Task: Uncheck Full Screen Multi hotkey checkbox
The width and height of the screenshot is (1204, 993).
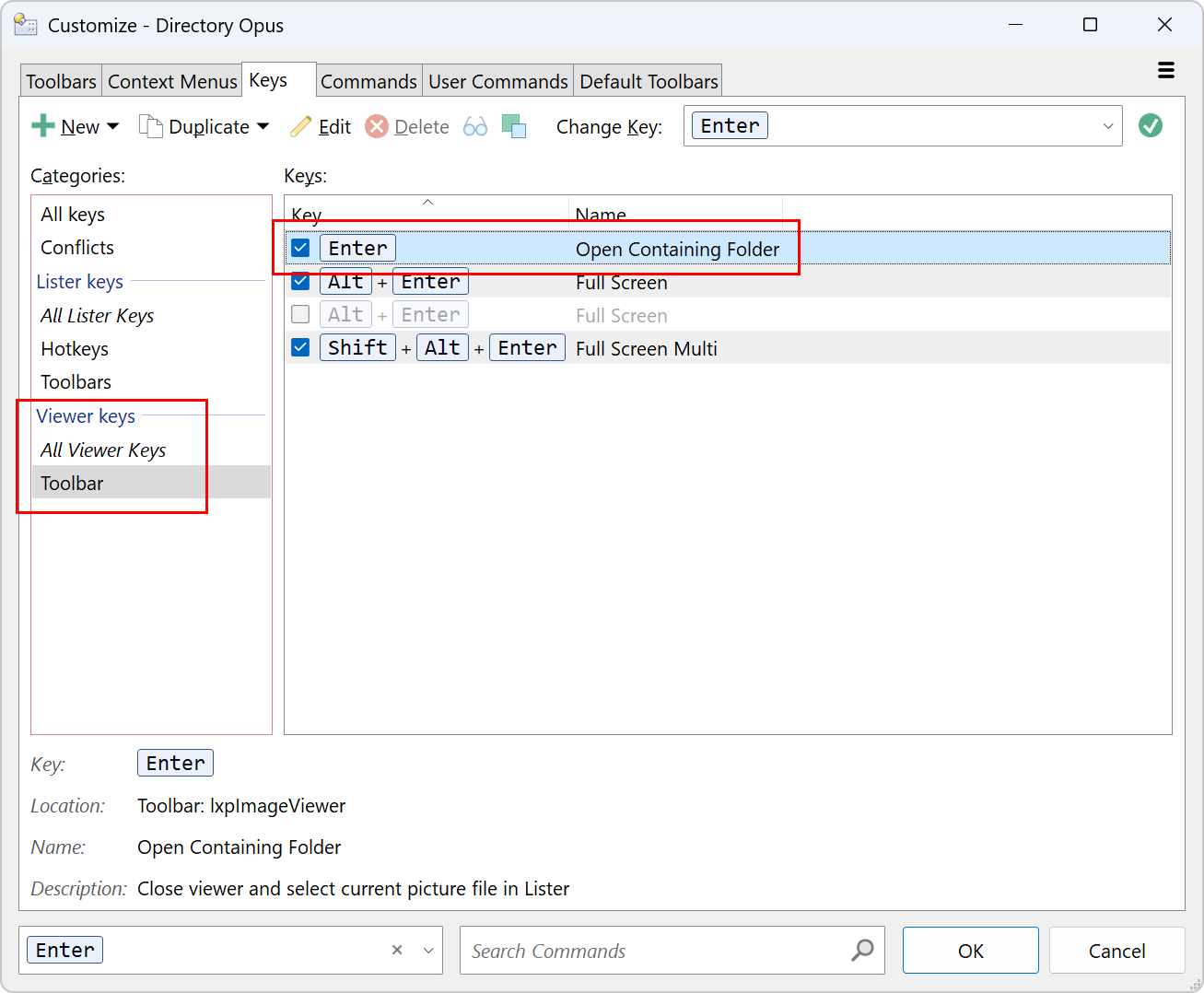Action: (300, 347)
